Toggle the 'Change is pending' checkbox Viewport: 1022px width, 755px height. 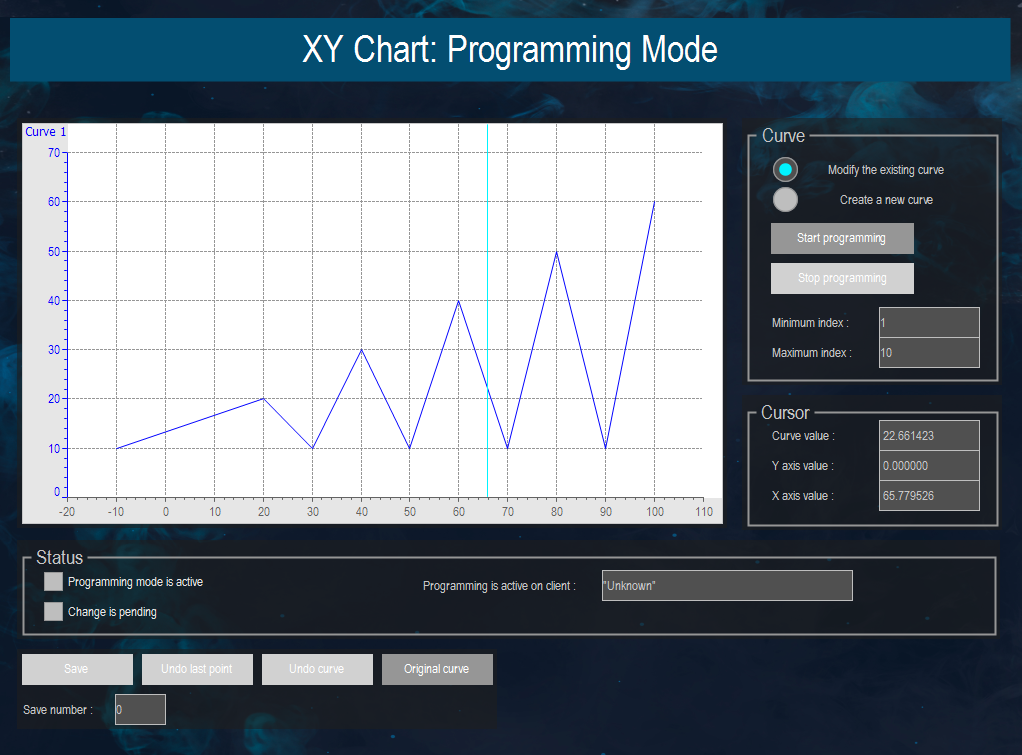pos(52,611)
